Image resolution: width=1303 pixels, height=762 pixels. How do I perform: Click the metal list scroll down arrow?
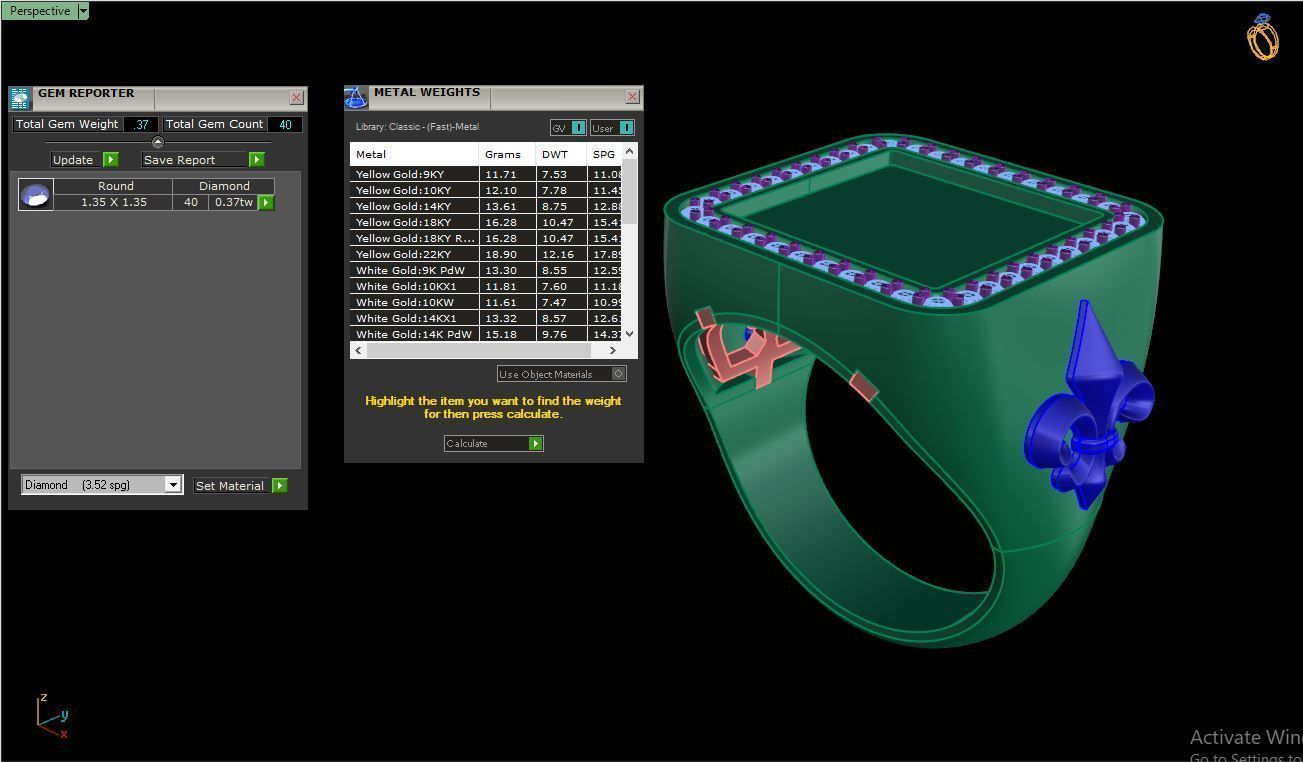pyautogui.click(x=629, y=334)
